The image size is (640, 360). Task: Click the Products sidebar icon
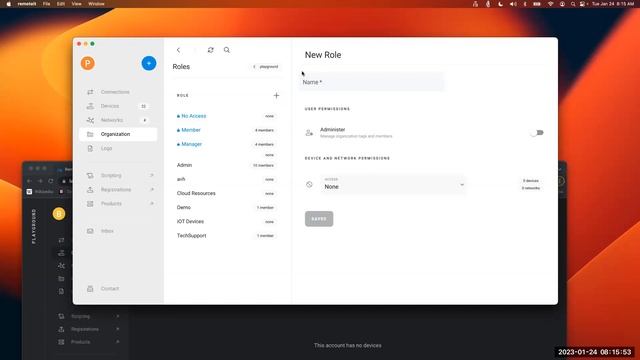point(90,204)
